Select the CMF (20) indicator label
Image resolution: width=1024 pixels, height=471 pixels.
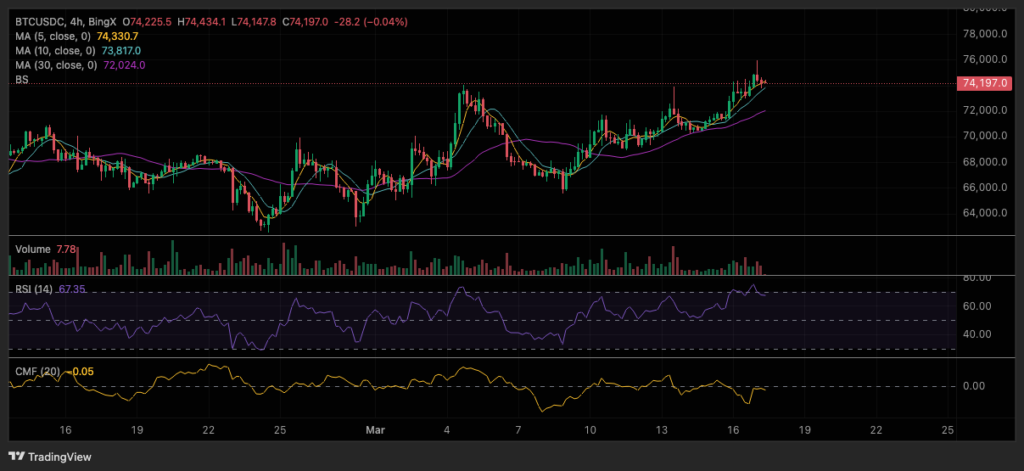point(36,372)
